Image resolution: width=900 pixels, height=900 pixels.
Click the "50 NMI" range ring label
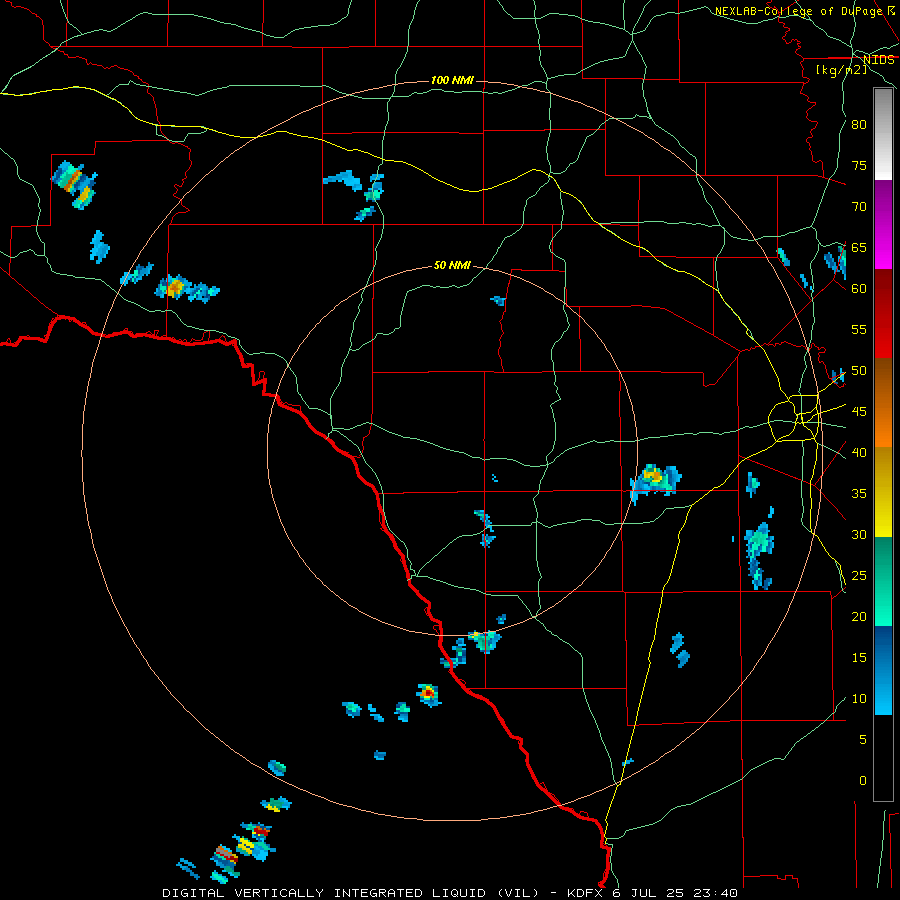coord(452,265)
